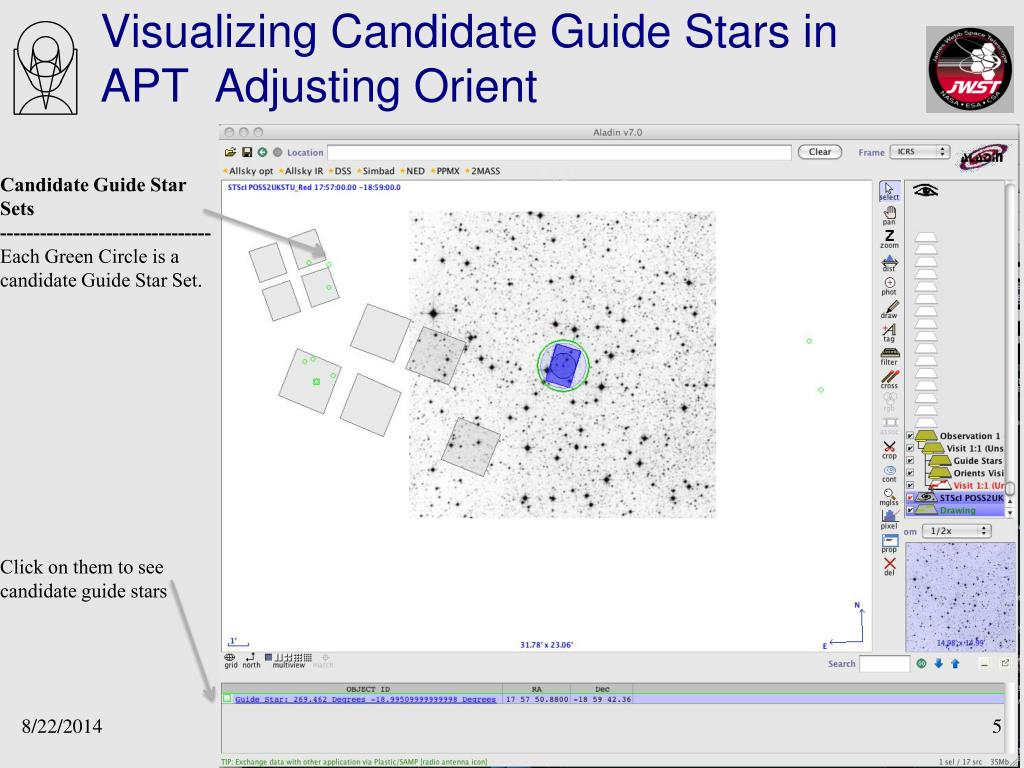This screenshot has height=768, width=1024.
Task: Click the del delete icon
Action: click(x=888, y=566)
